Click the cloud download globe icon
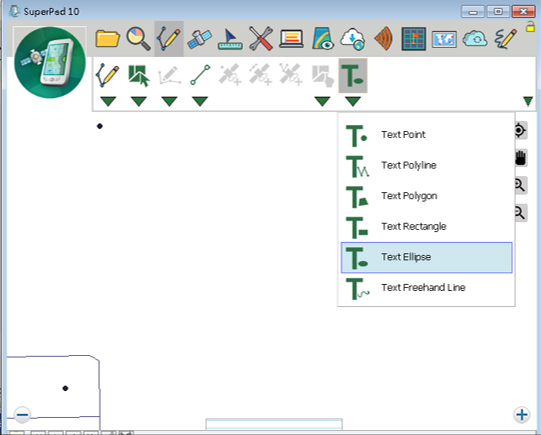 [x=353, y=39]
